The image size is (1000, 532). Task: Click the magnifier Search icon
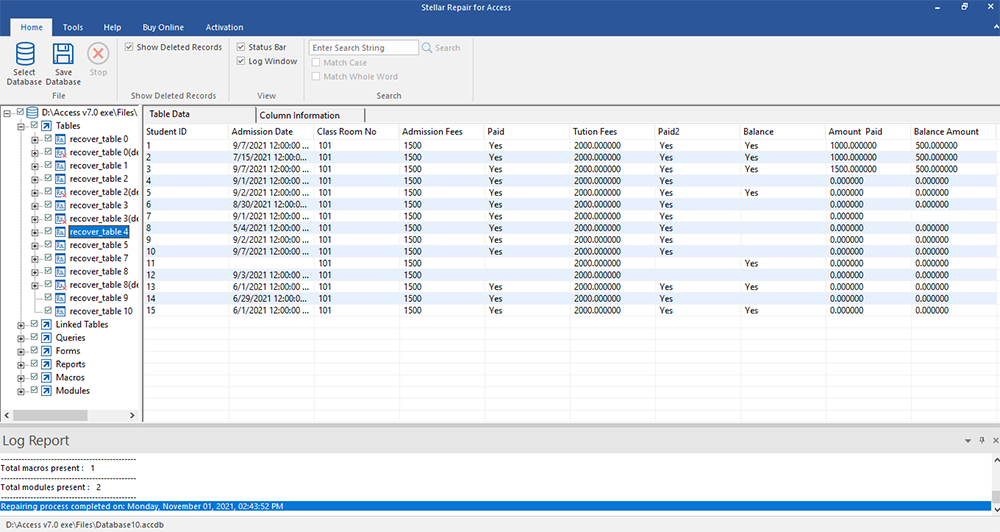coord(428,48)
